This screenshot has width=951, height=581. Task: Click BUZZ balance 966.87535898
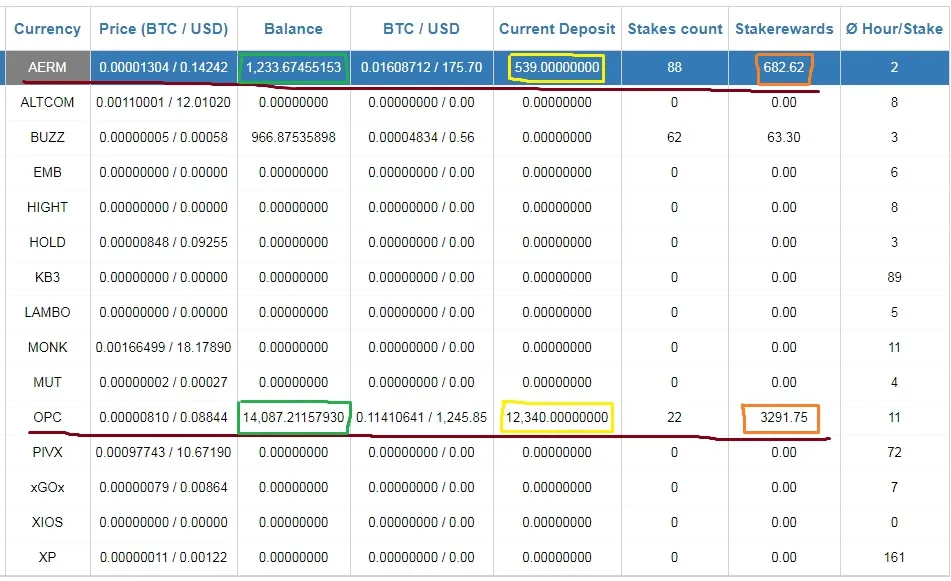point(294,138)
